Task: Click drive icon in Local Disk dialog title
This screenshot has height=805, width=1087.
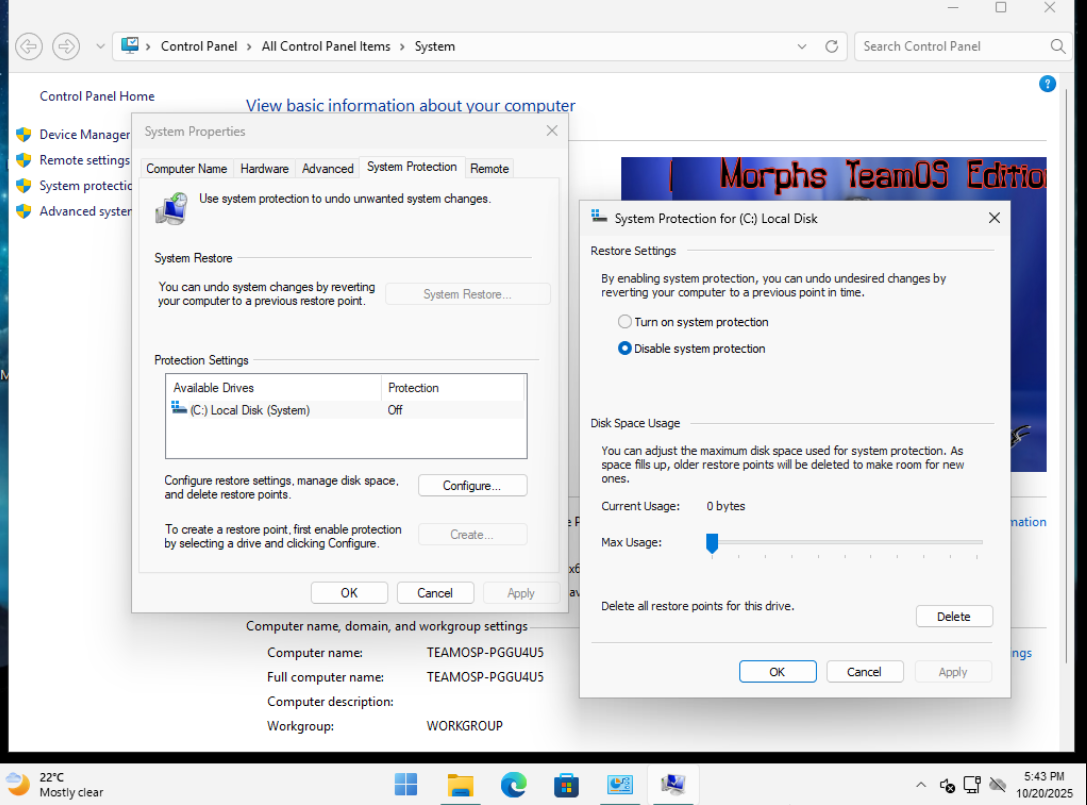Action: (598, 216)
